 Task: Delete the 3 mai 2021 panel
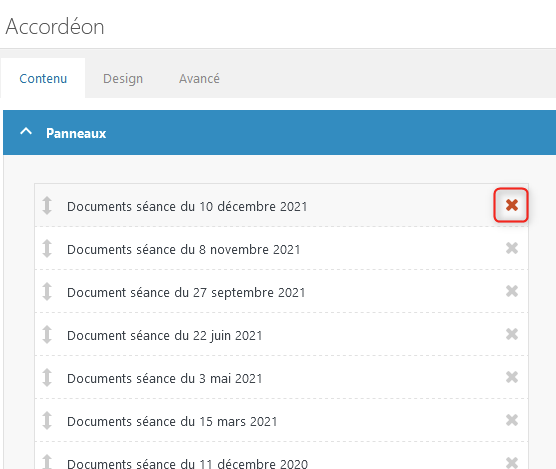click(x=512, y=377)
